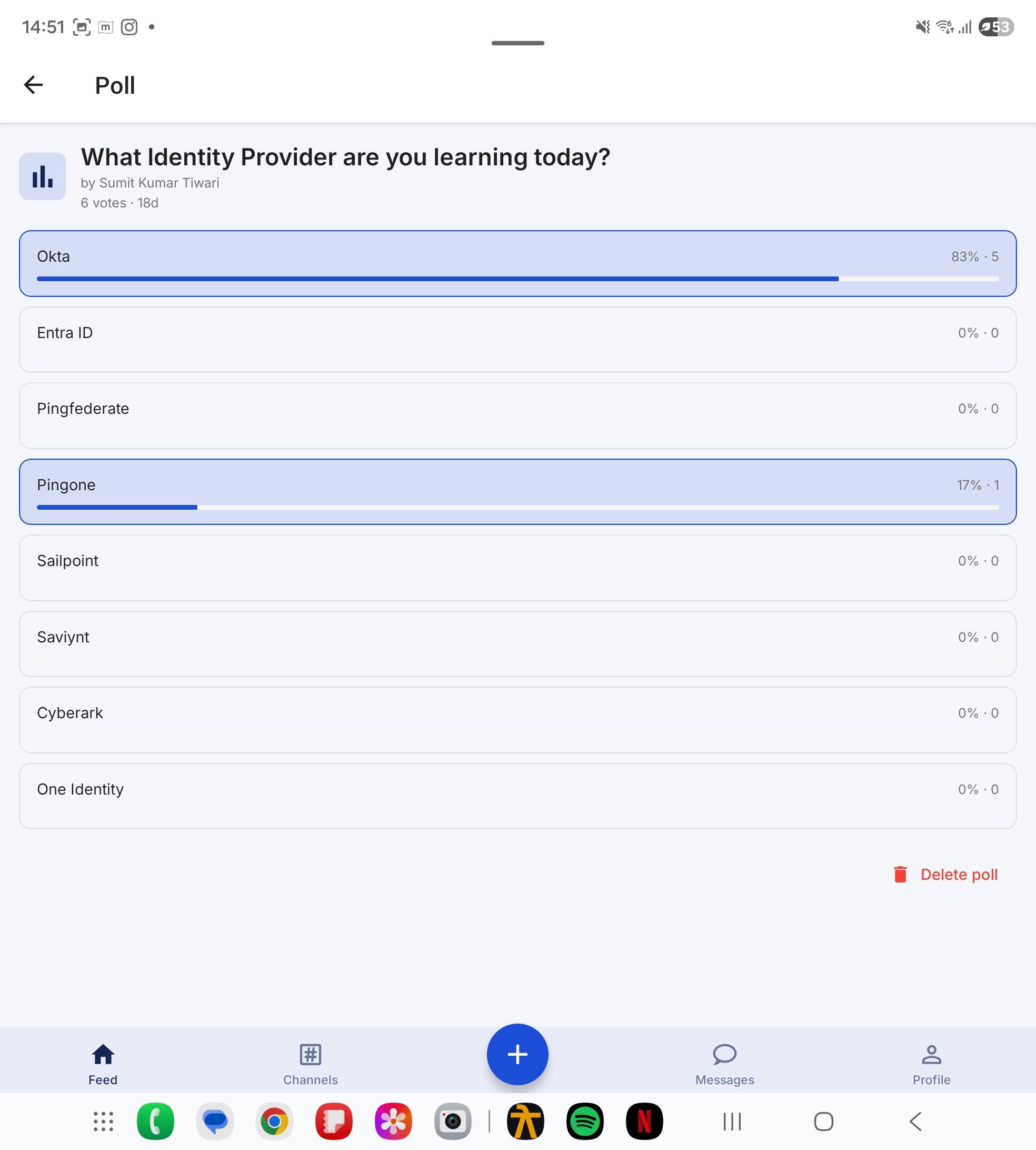
Task: Click the poll bar-chart icon
Action: (x=43, y=176)
